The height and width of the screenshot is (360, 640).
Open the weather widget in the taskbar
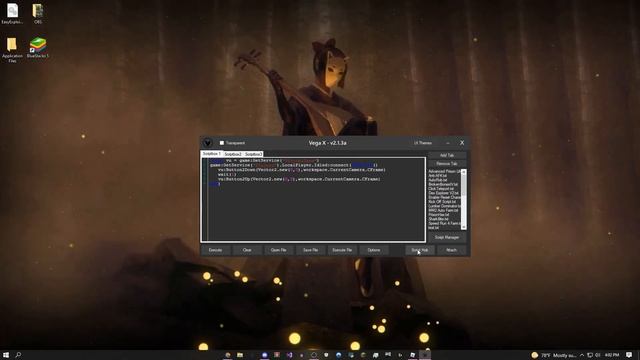(x=554, y=355)
